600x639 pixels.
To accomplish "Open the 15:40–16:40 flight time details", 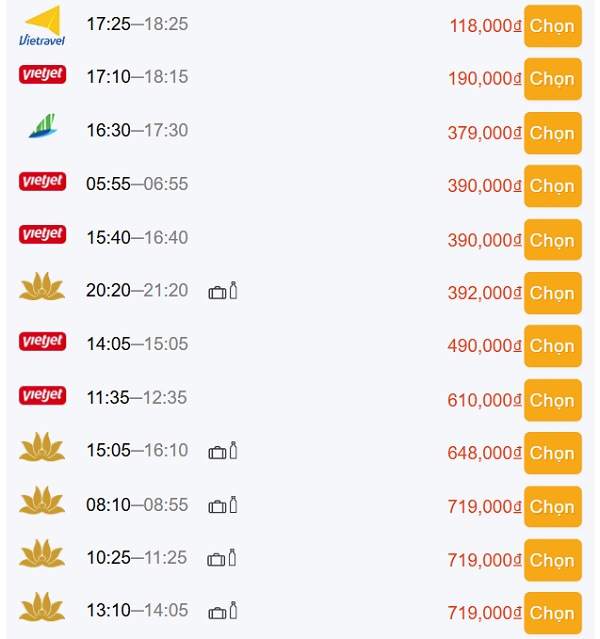I will (137, 238).
